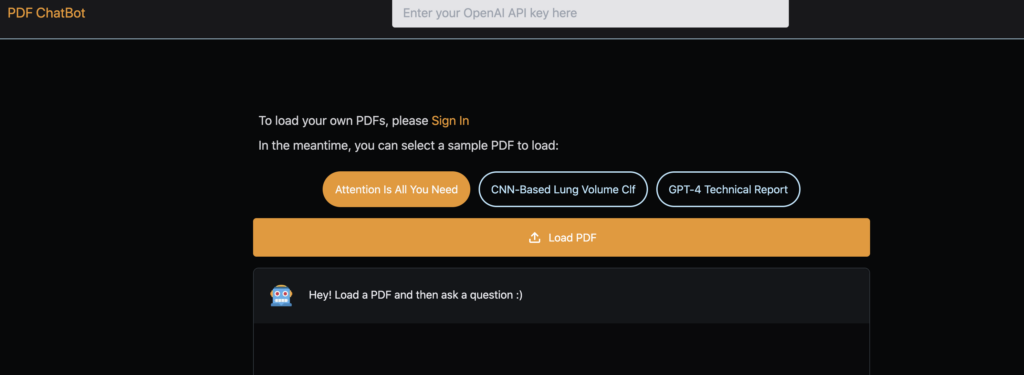Click the horizontal divider under the header
The width and height of the screenshot is (1024, 375).
[x=512, y=39]
